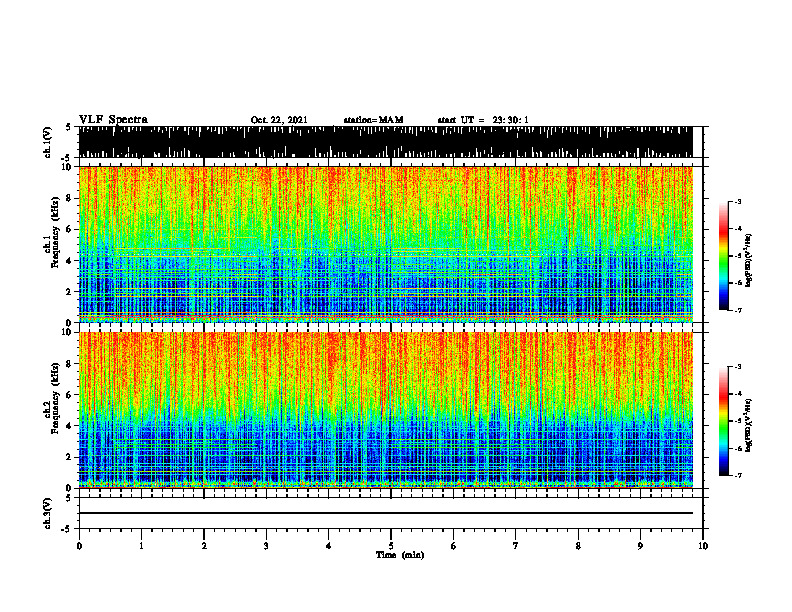Viewport: 792px width, 612px height.
Task: Click the "2" kHz tick of ch.2 frequency axis
Action: 70,457
